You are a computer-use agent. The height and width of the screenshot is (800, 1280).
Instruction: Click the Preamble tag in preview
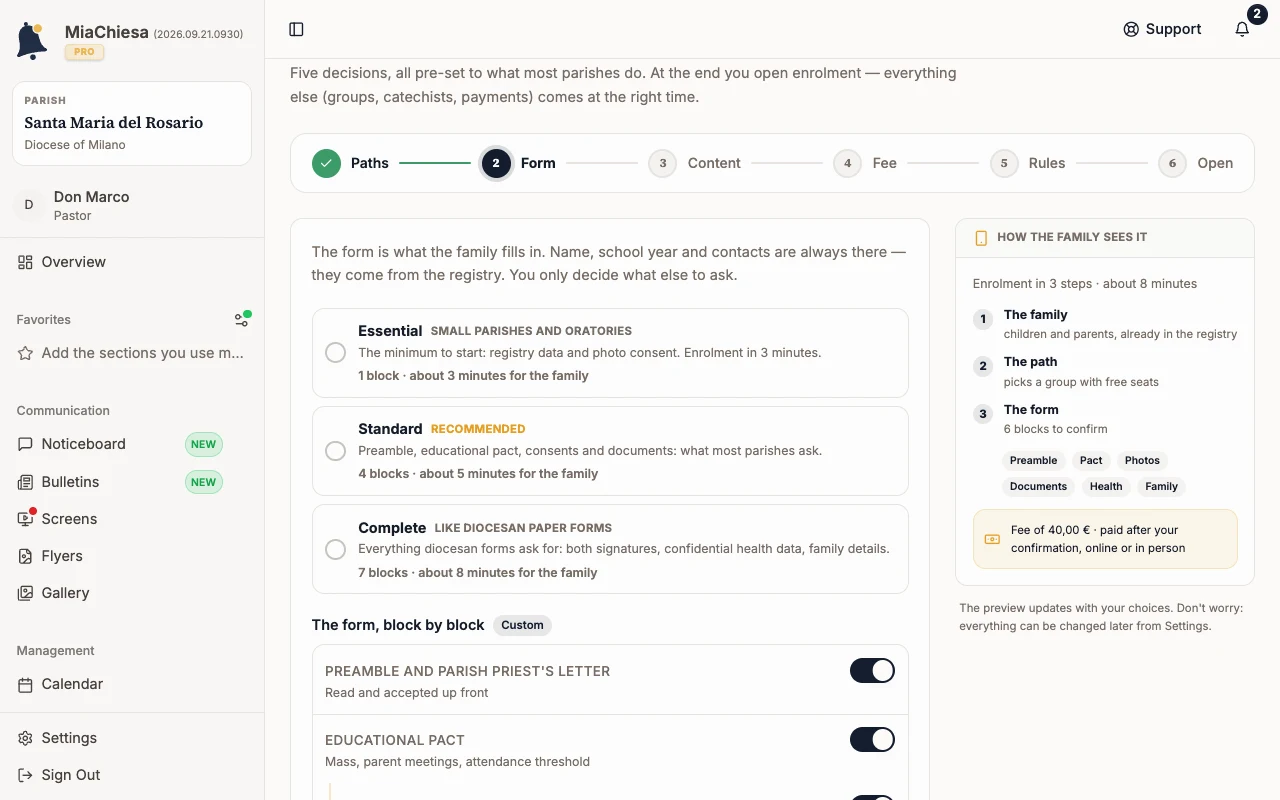point(1033,460)
